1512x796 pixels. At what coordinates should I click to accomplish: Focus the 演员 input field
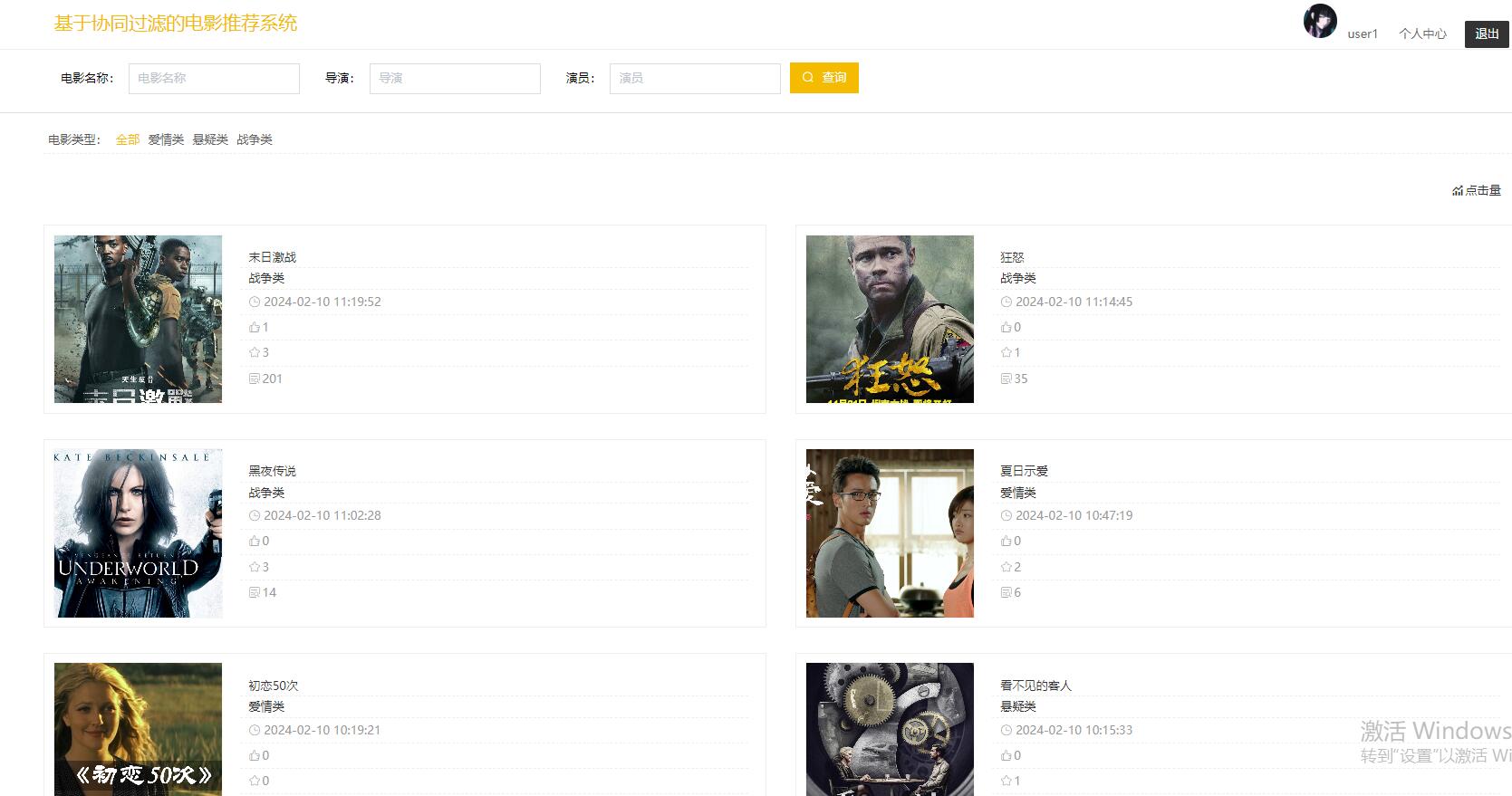coord(695,78)
